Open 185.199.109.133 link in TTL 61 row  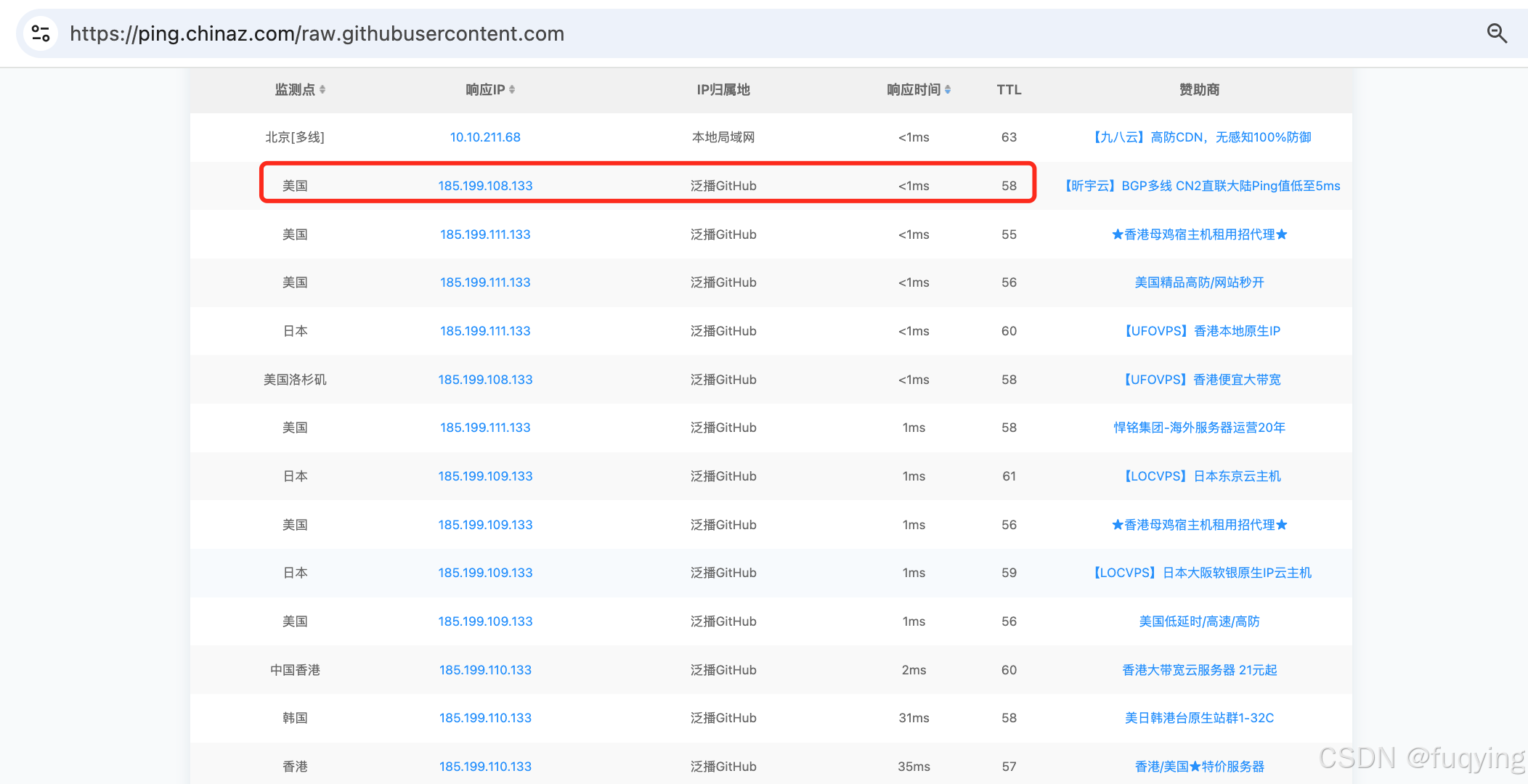click(x=485, y=476)
